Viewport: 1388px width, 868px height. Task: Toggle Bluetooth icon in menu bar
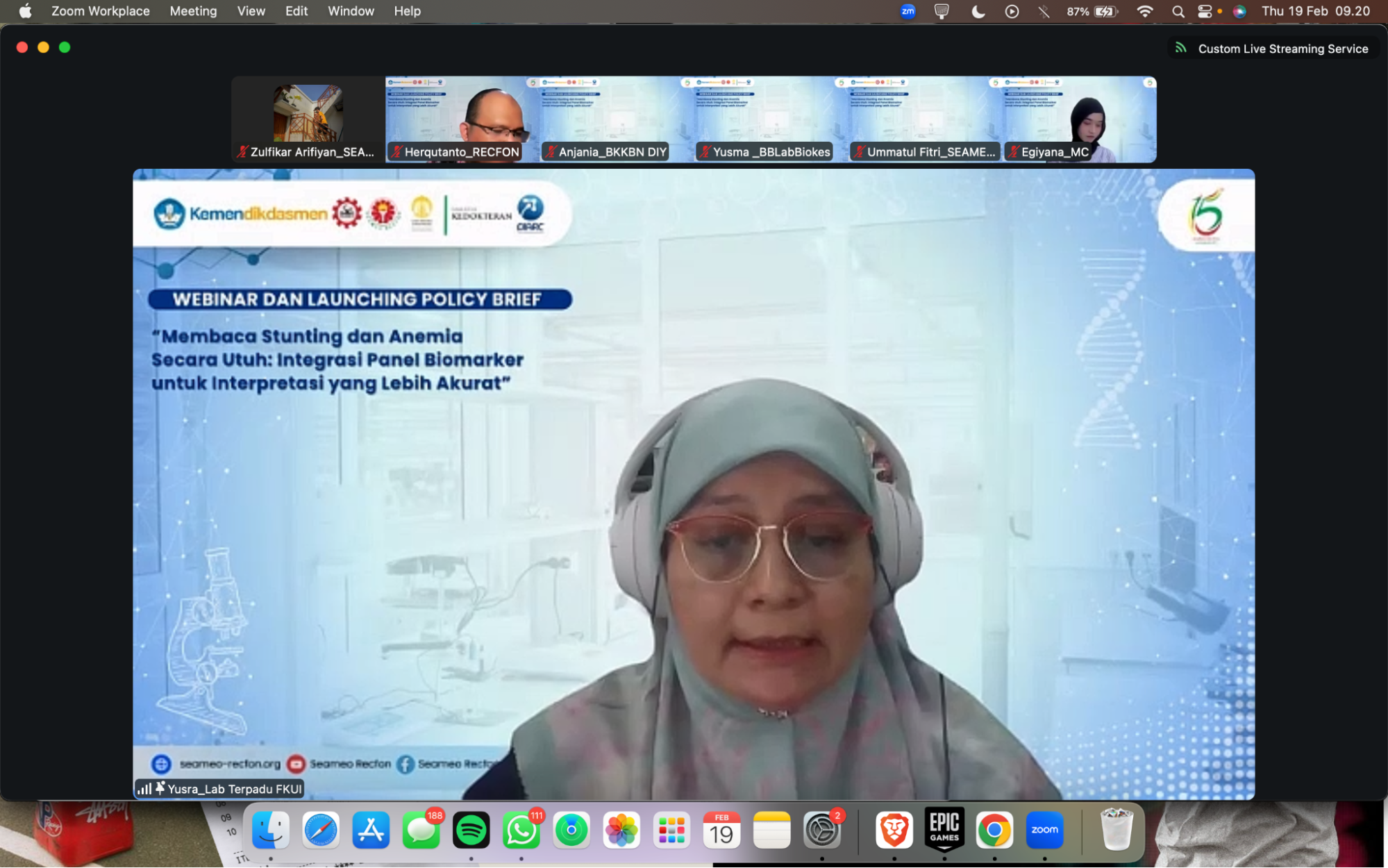(x=1044, y=11)
